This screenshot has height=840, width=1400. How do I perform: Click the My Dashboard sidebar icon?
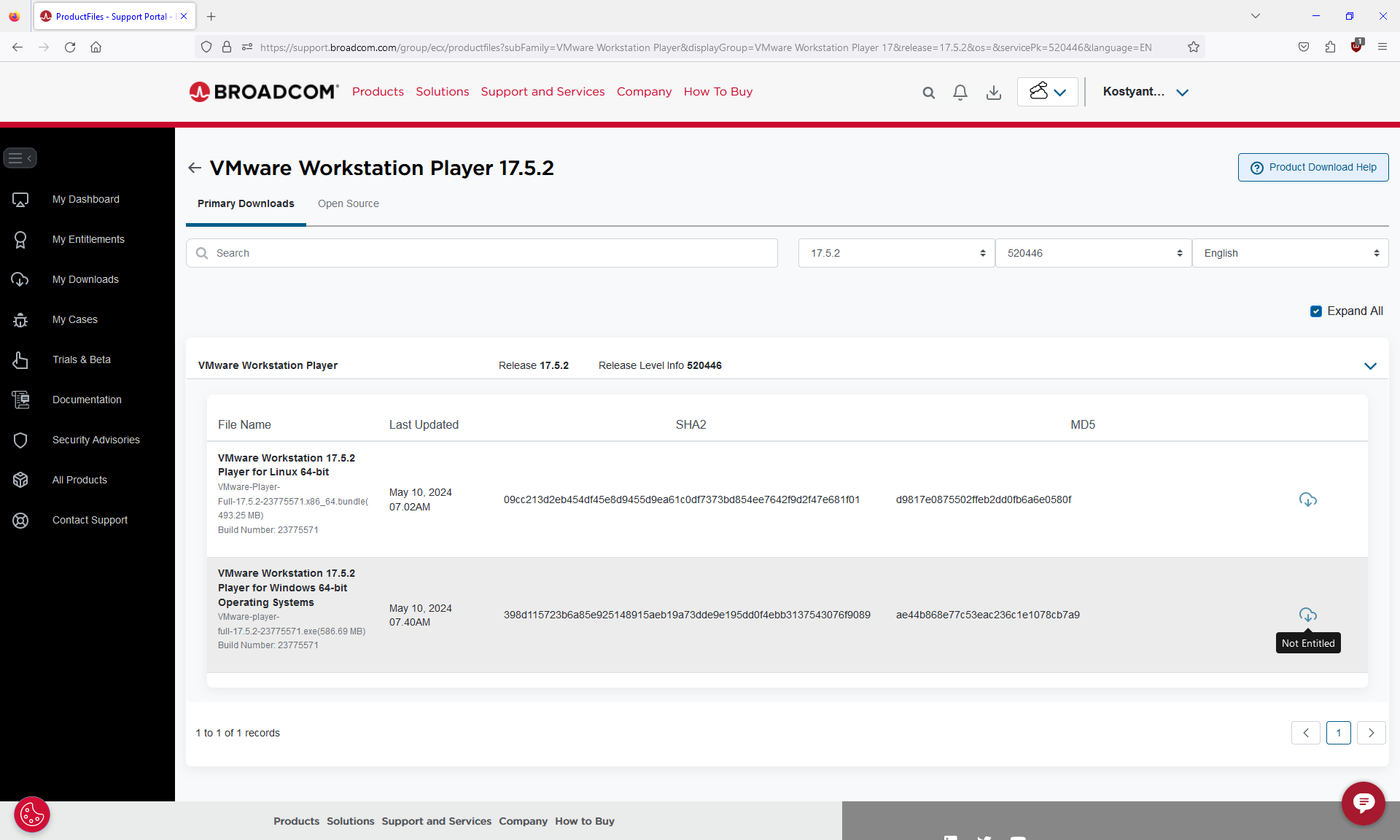[20, 200]
